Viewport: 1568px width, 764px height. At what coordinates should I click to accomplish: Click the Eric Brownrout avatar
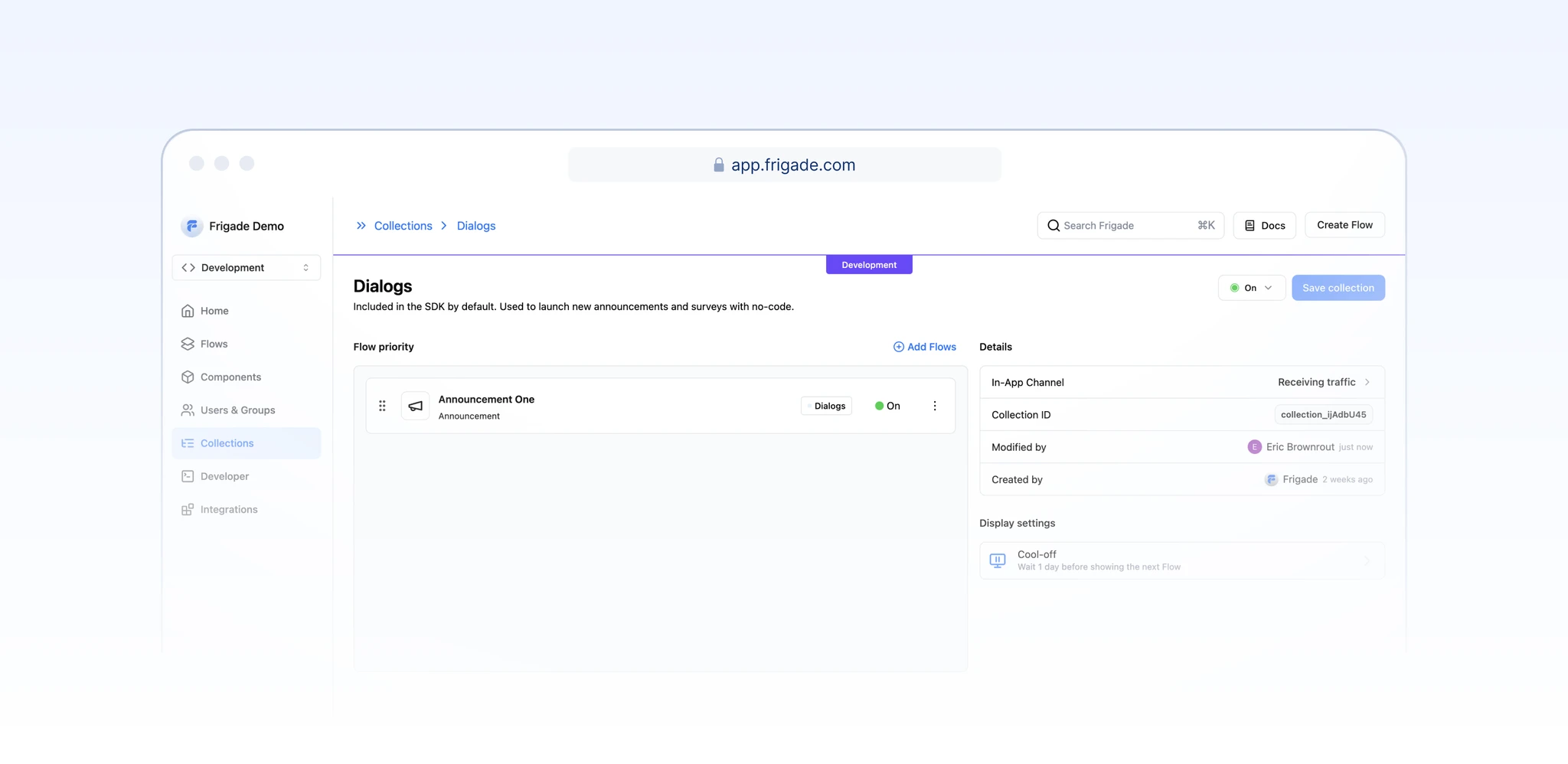tap(1253, 447)
